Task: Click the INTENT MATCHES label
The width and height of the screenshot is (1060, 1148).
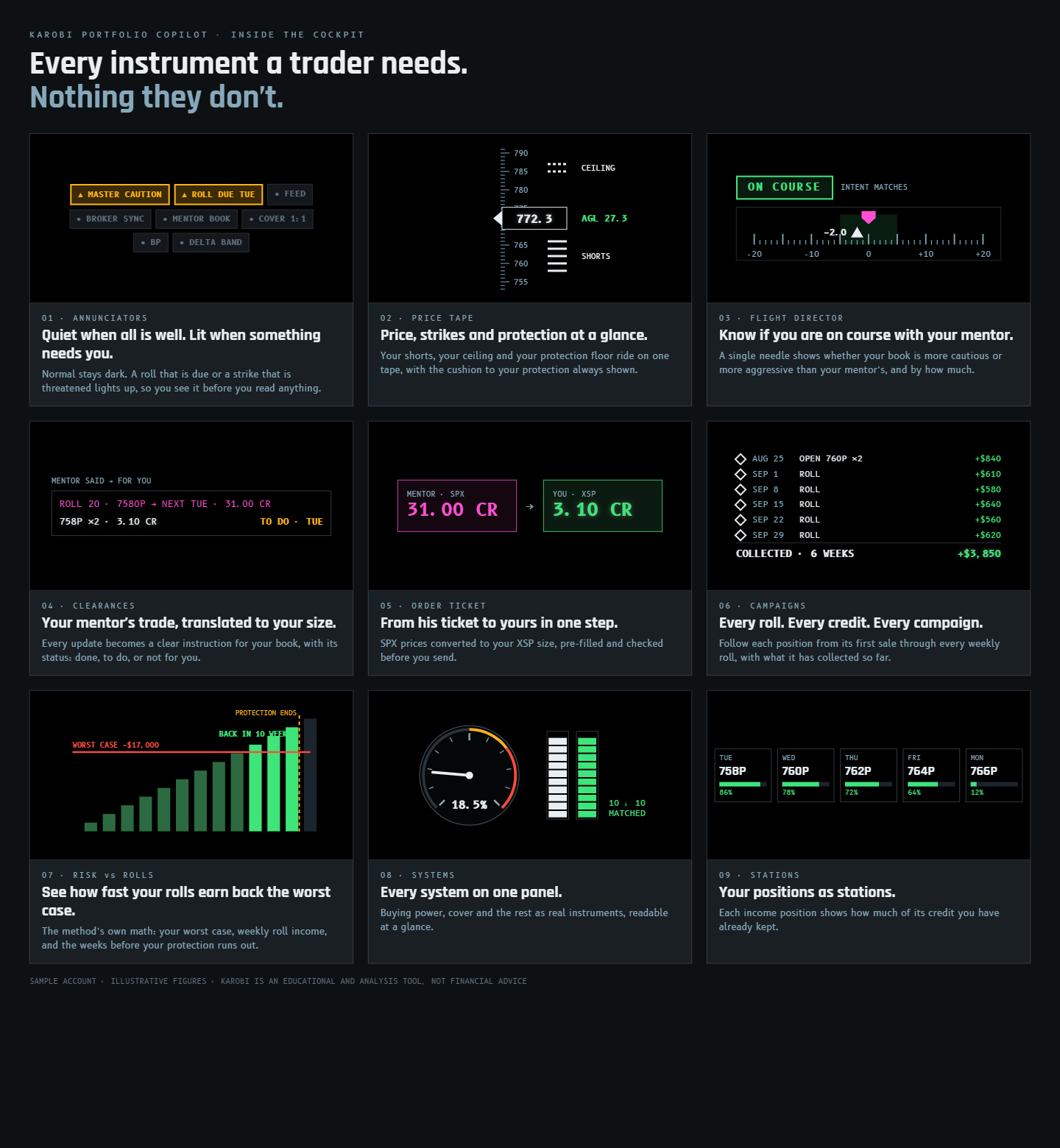Action: pos(874,188)
